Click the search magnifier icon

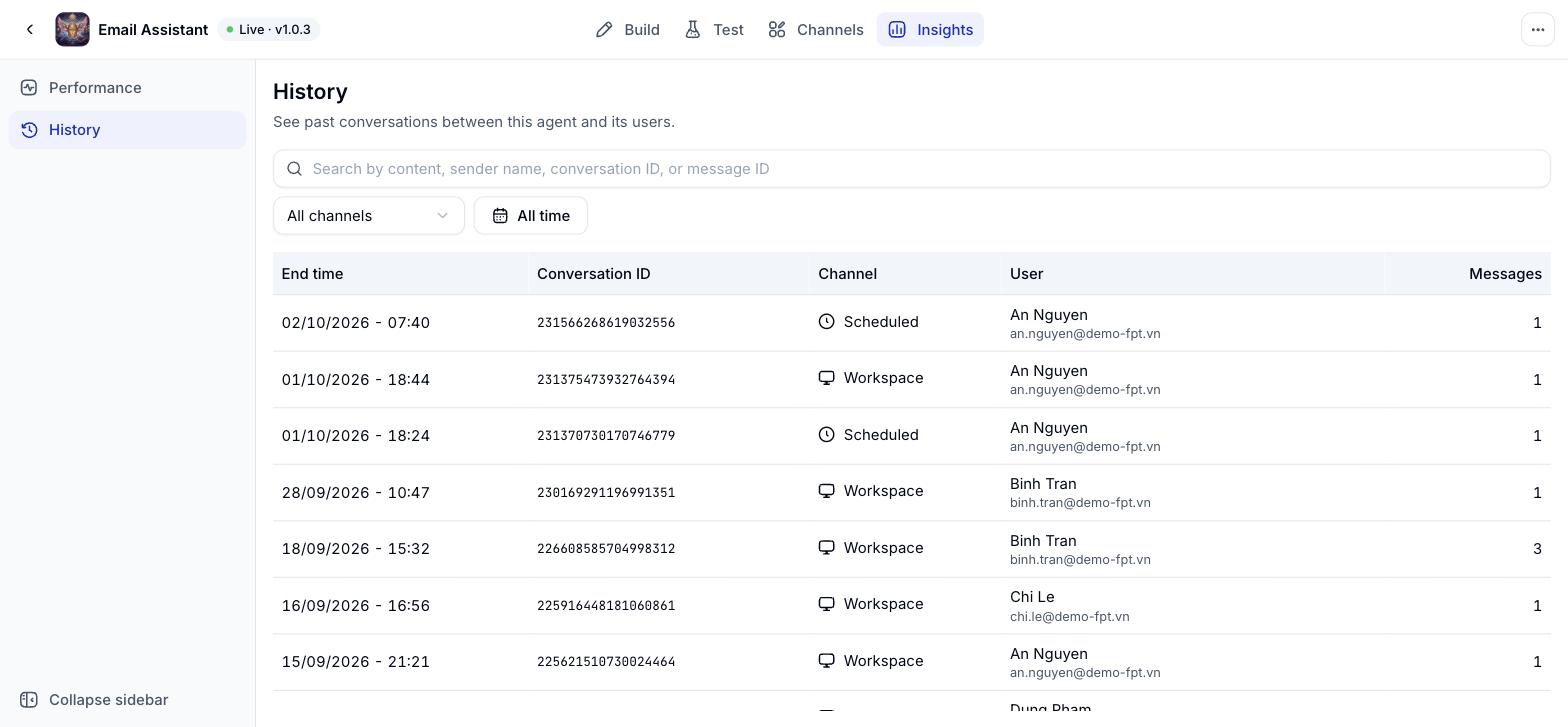pos(294,169)
